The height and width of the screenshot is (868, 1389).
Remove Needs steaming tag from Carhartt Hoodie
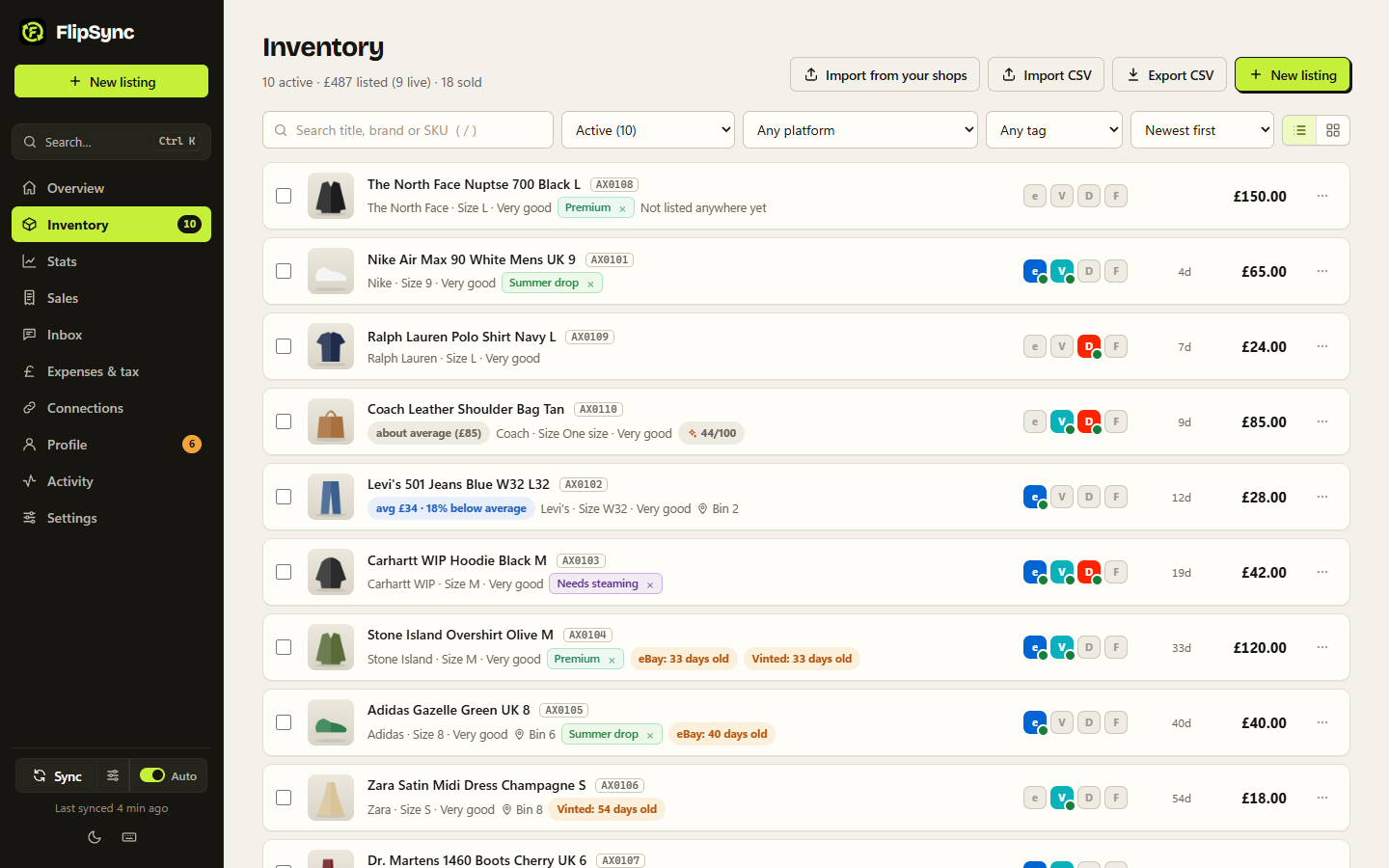(x=650, y=584)
